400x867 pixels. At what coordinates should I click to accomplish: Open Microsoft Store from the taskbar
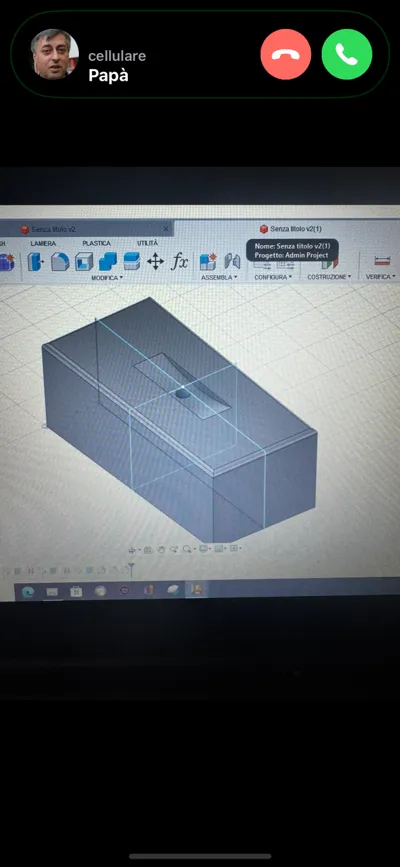point(76,591)
